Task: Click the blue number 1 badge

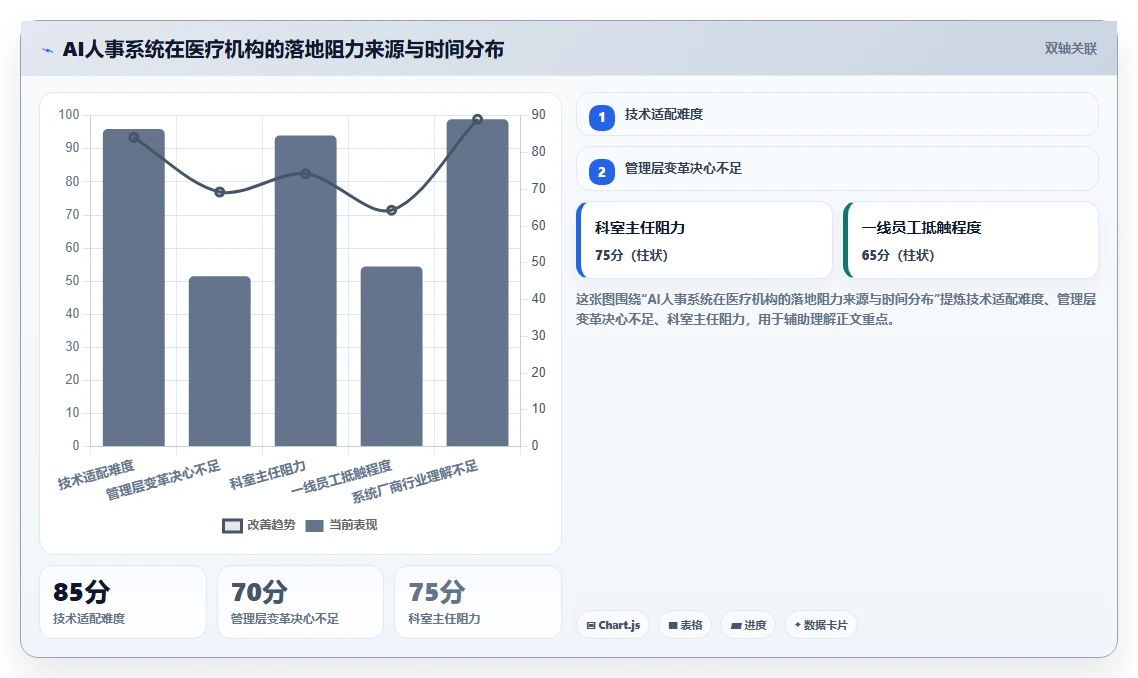Action: click(x=602, y=118)
